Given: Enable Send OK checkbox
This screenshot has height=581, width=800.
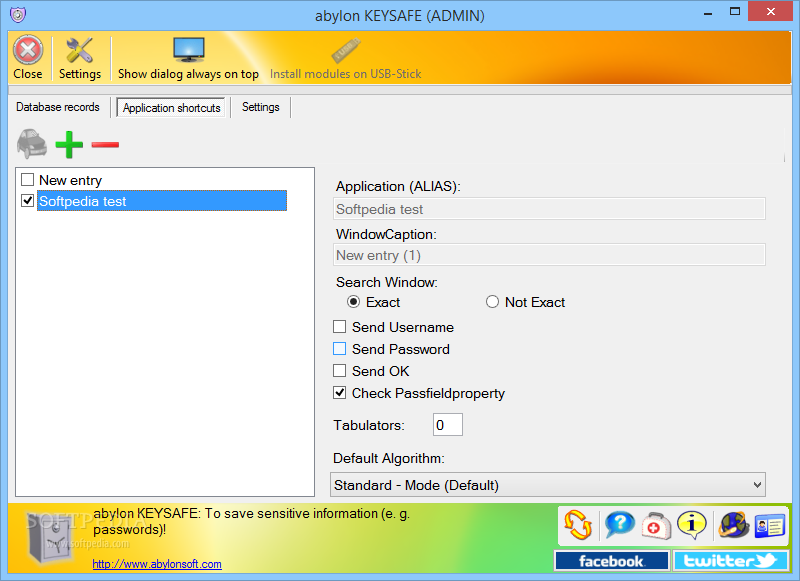Looking at the screenshot, I should tap(339, 370).
